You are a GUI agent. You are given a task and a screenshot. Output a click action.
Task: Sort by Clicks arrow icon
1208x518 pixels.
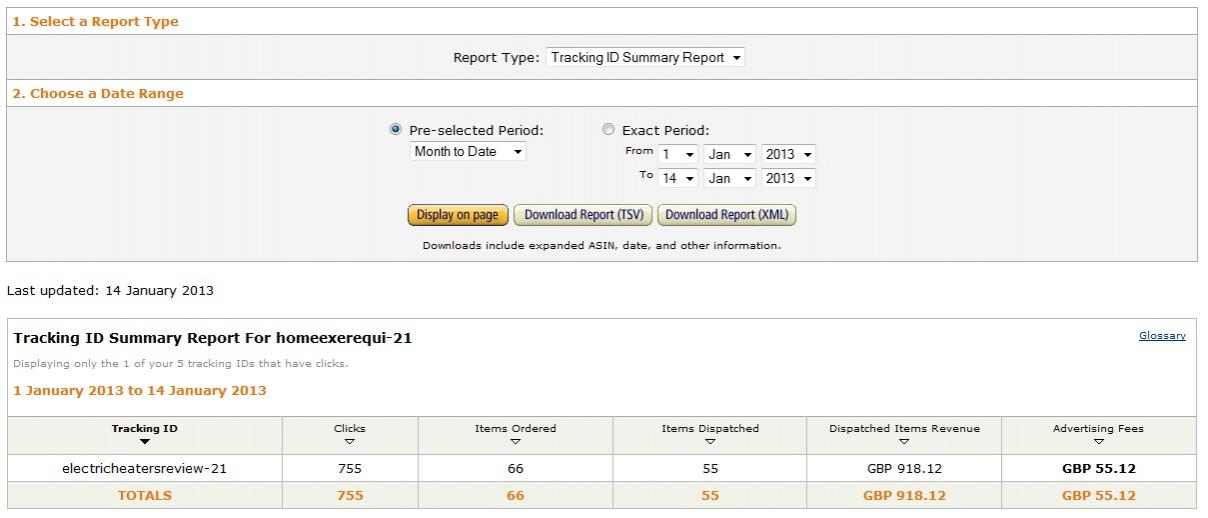tap(350, 441)
